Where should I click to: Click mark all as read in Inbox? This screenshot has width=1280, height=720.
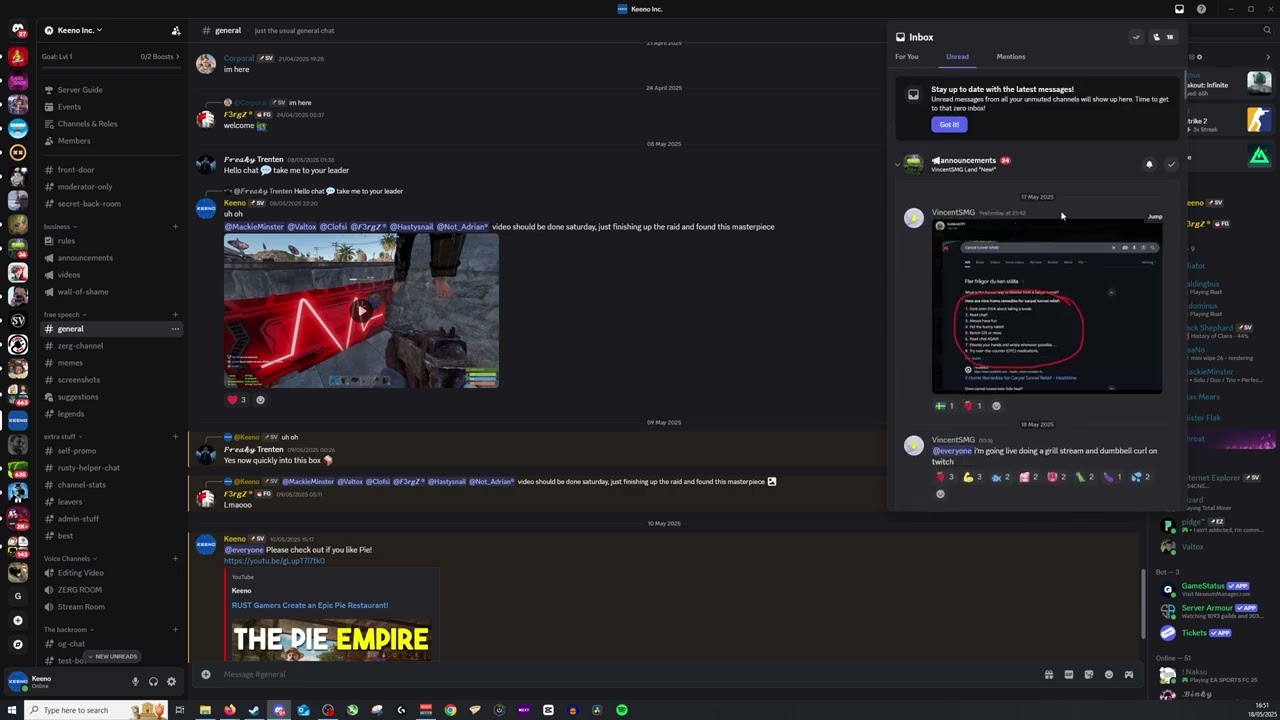coord(1136,37)
